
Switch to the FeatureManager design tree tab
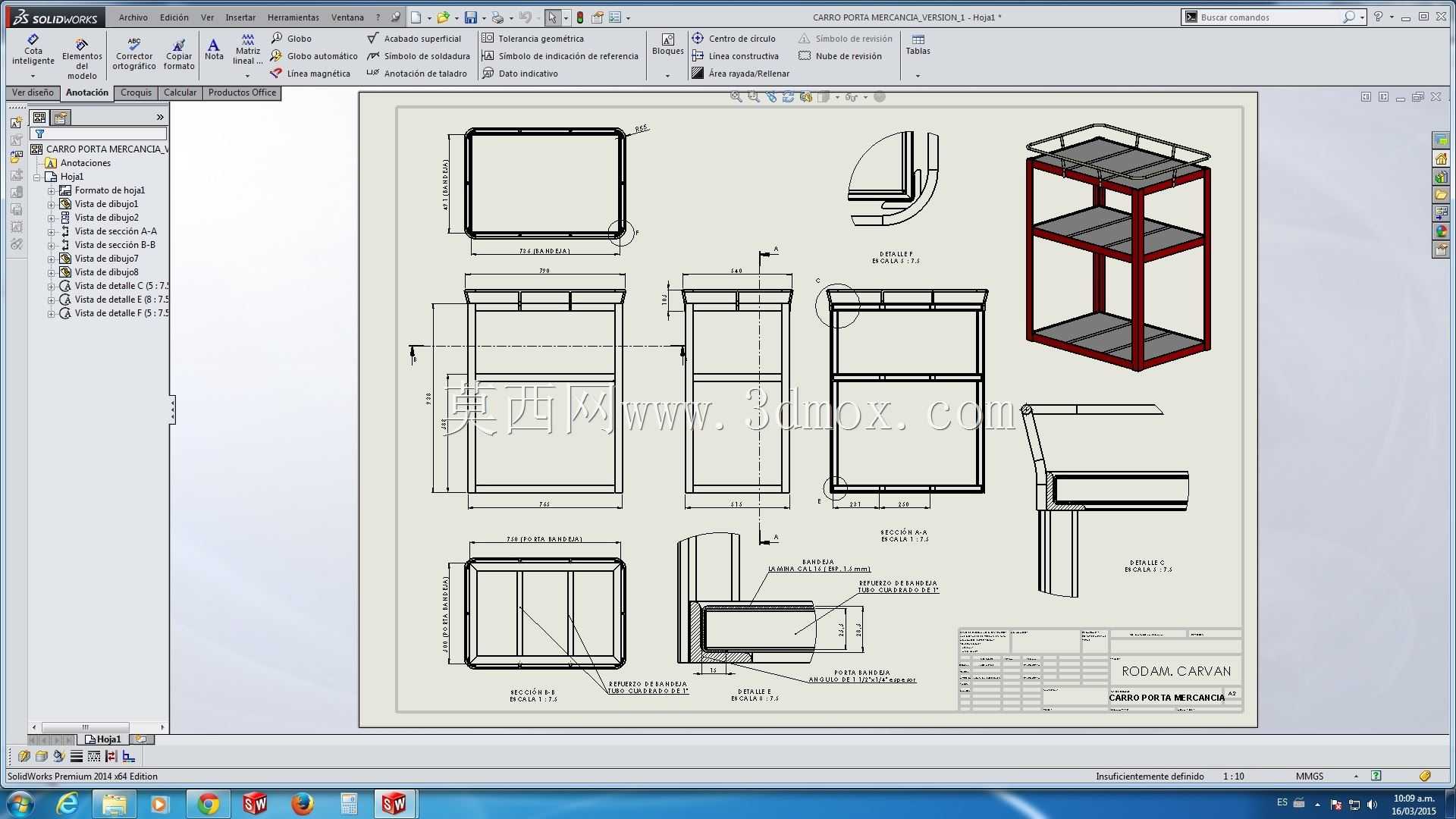(39, 118)
